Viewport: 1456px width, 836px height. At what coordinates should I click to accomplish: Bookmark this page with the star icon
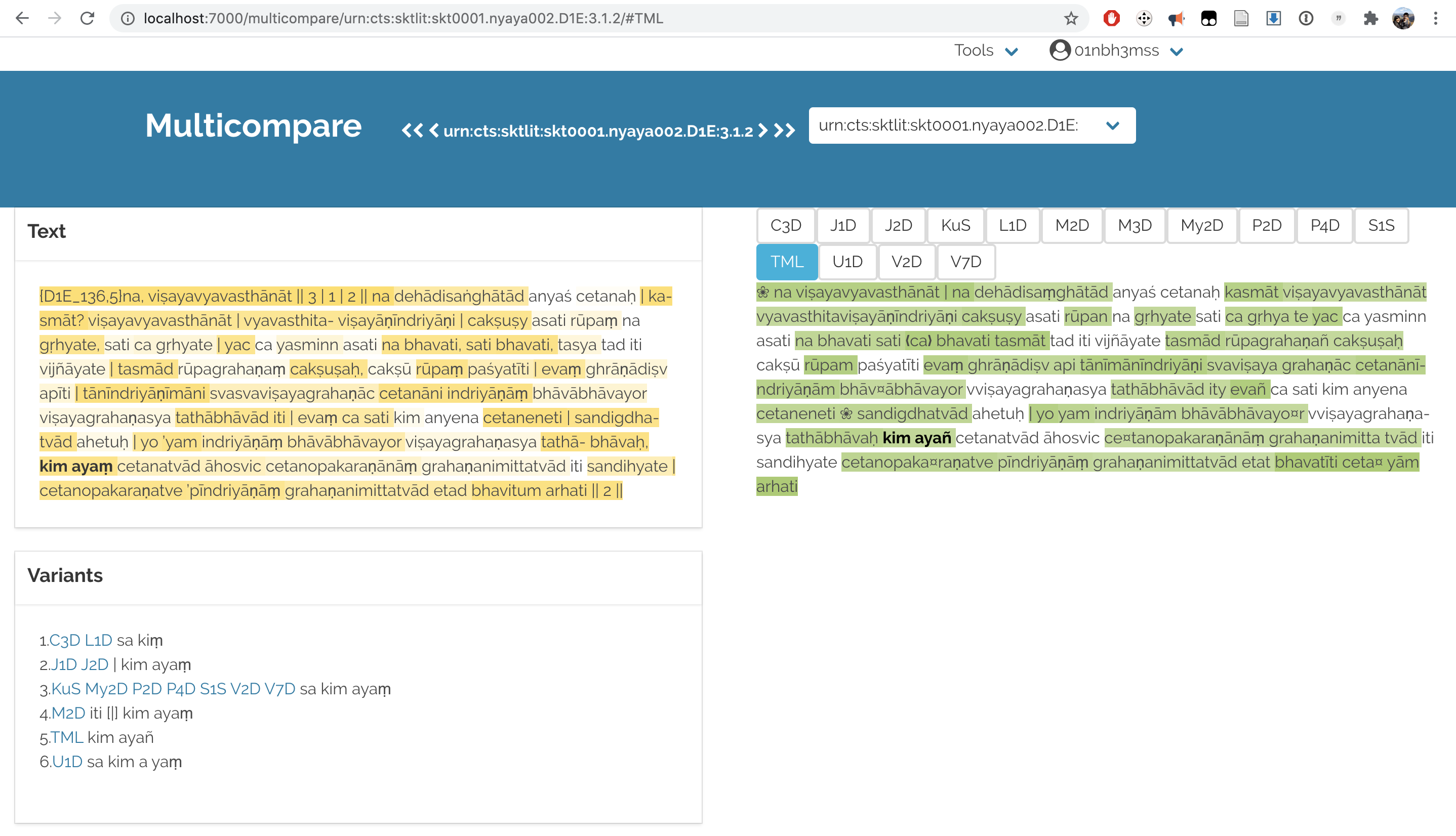[1071, 18]
